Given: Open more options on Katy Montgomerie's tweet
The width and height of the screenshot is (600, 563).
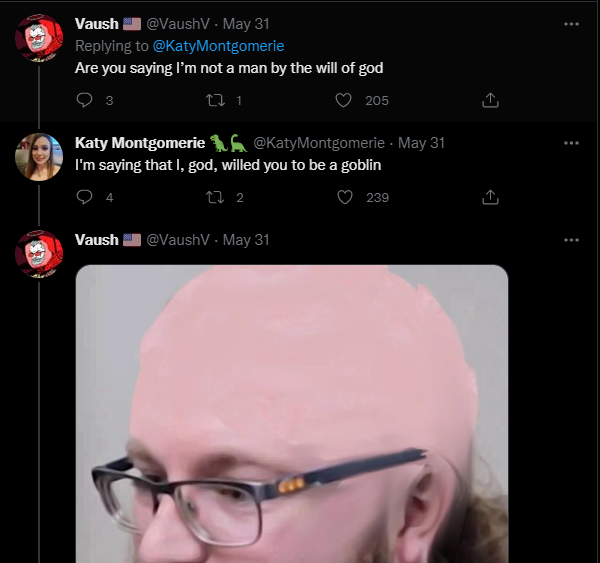Looking at the screenshot, I should tap(571, 143).
